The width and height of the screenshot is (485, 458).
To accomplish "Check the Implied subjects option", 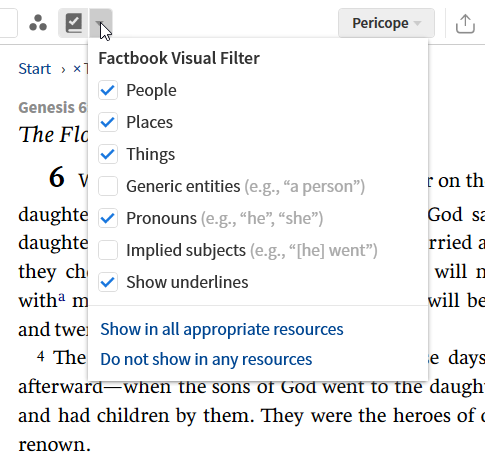I will pyautogui.click(x=108, y=250).
